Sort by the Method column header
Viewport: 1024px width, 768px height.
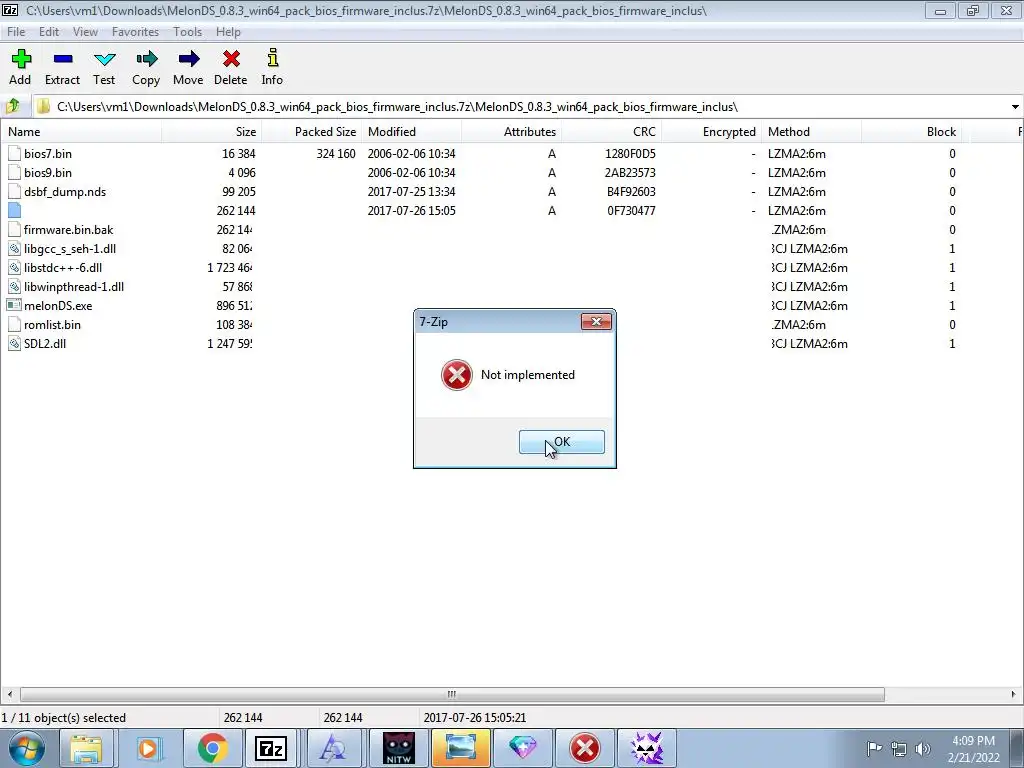click(812, 131)
